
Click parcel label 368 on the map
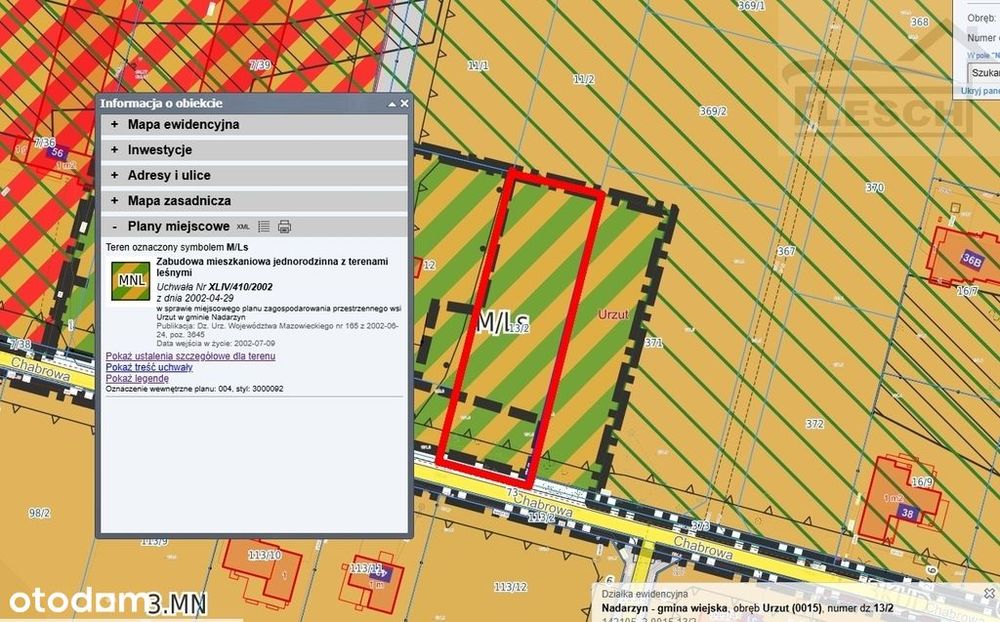point(920,22)
